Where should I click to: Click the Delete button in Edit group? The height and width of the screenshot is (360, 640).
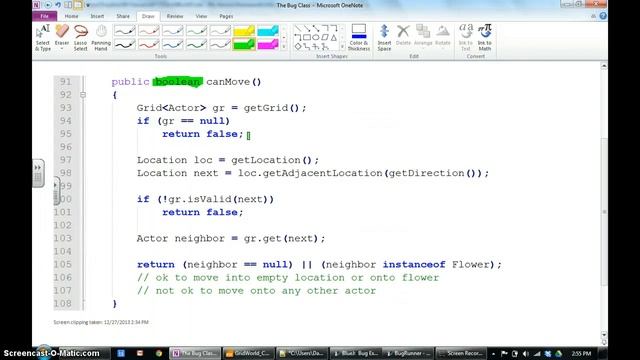click(403, 35)
